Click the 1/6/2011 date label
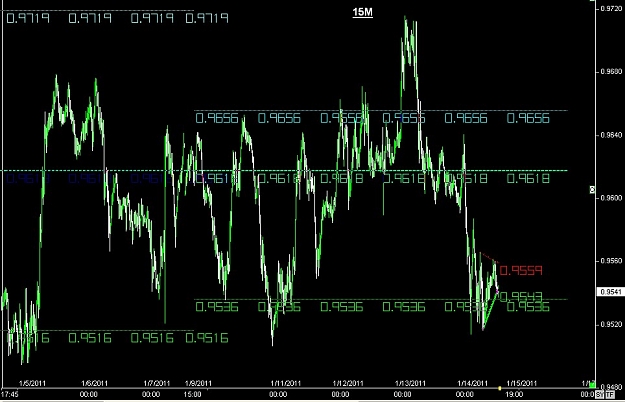Viewport: 625px width, 402px height. 94,383
